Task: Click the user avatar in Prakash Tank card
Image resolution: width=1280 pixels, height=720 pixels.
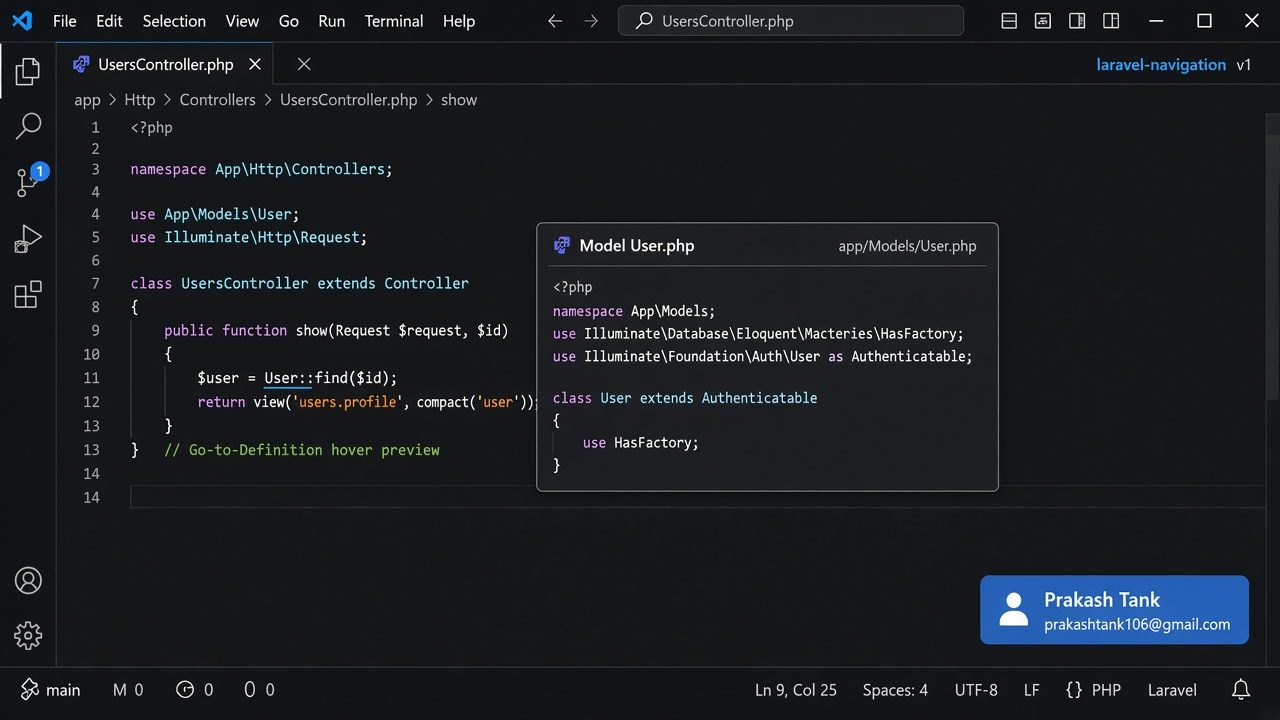Action: tap(1014, 609)
